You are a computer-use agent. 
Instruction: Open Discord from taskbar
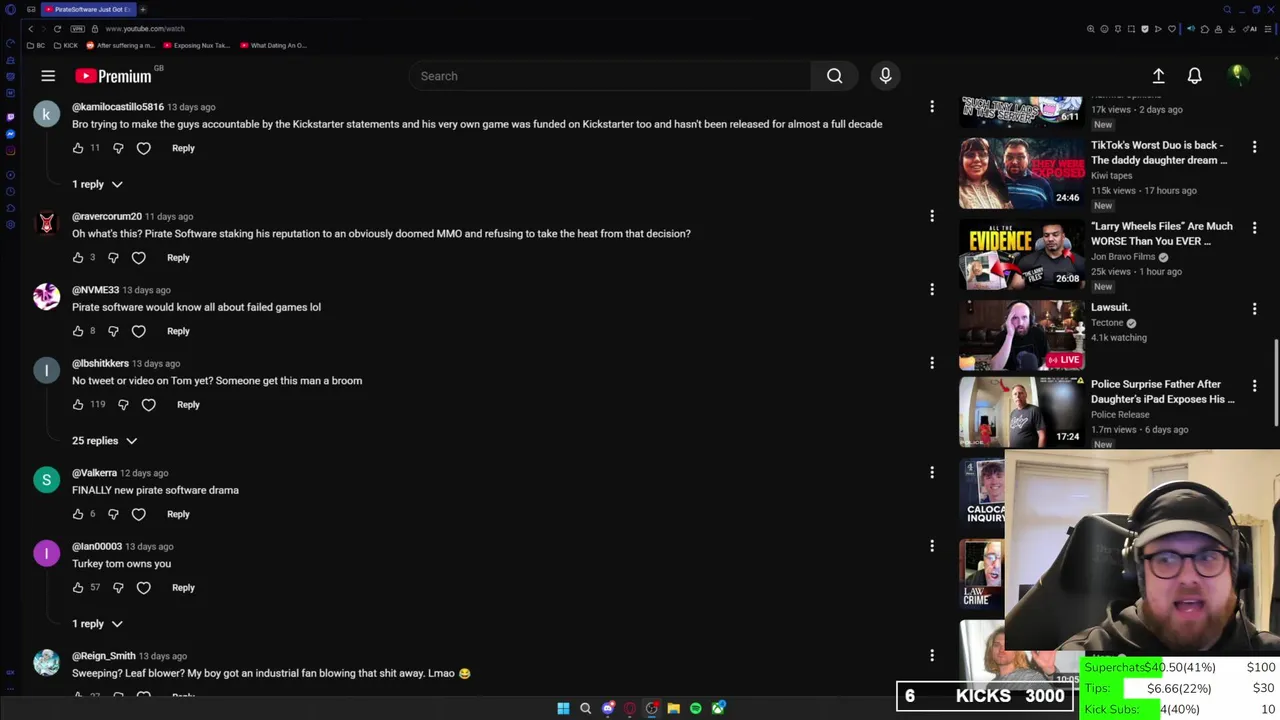[607, 709]
